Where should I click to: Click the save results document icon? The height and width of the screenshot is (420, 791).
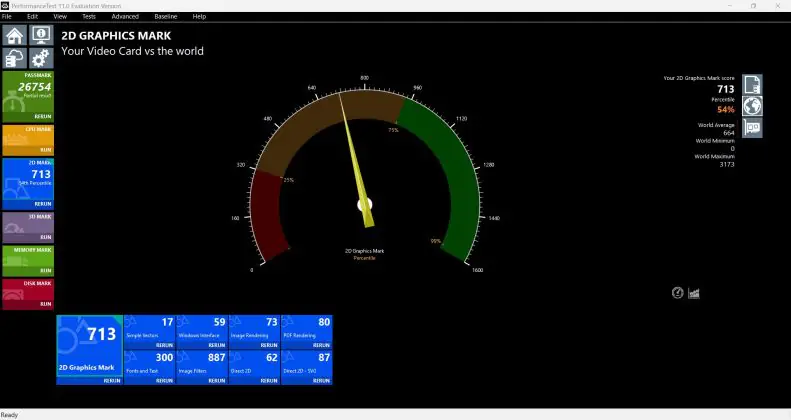click(752, 85)
